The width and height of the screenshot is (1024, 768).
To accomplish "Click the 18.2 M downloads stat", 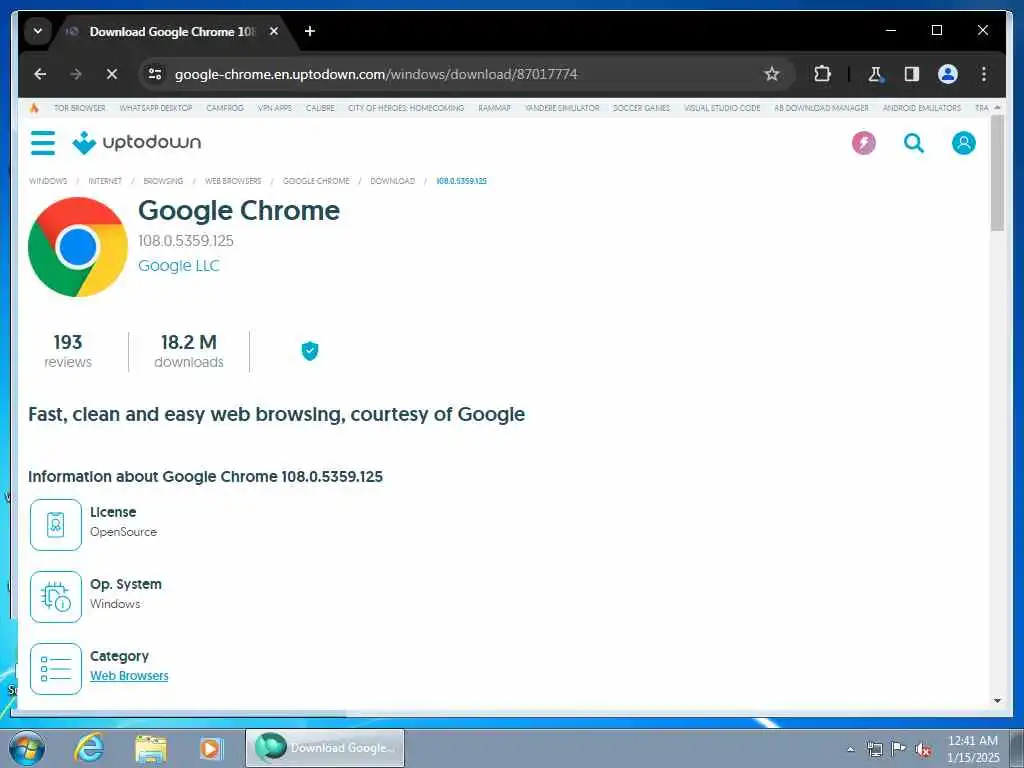I will (189, 351).
